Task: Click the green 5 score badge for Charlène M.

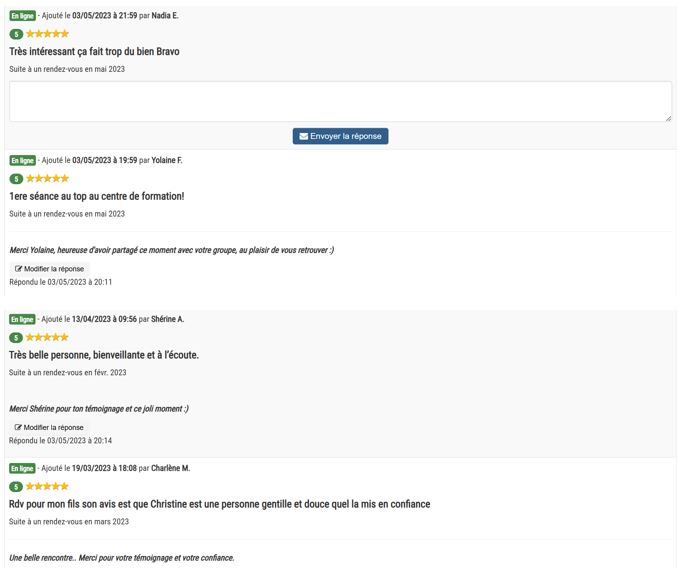Action: (x=16, y=487)
